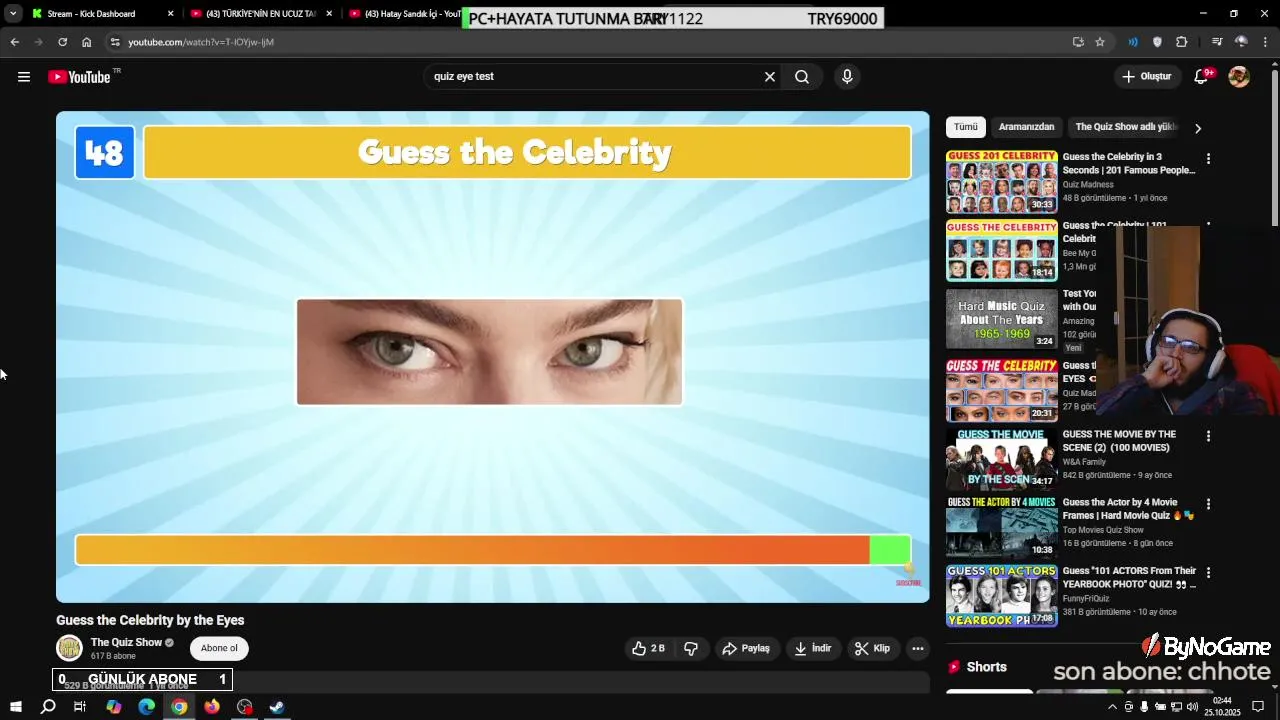Click the video player on the eyes image
The image size is (1280, 720).
coord(490,352)
